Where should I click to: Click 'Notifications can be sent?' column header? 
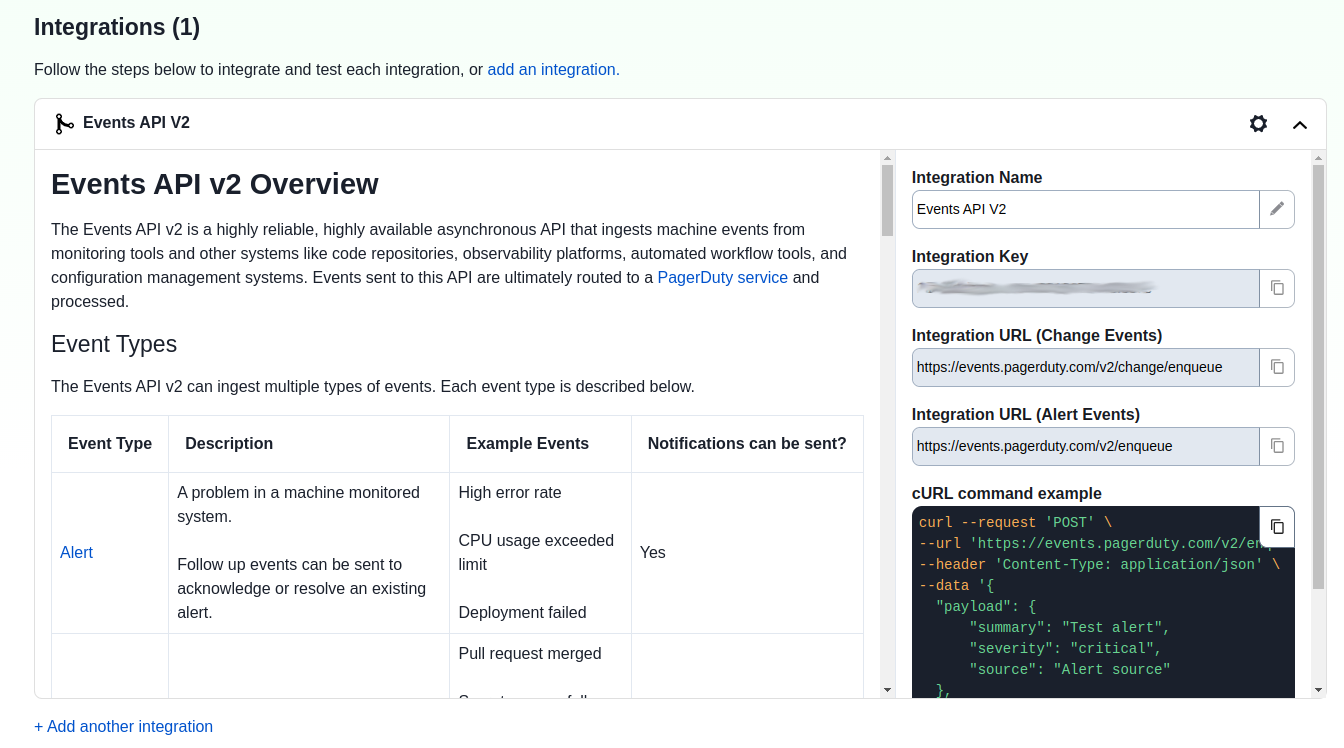pyautogui.click(x=747, y=444)
